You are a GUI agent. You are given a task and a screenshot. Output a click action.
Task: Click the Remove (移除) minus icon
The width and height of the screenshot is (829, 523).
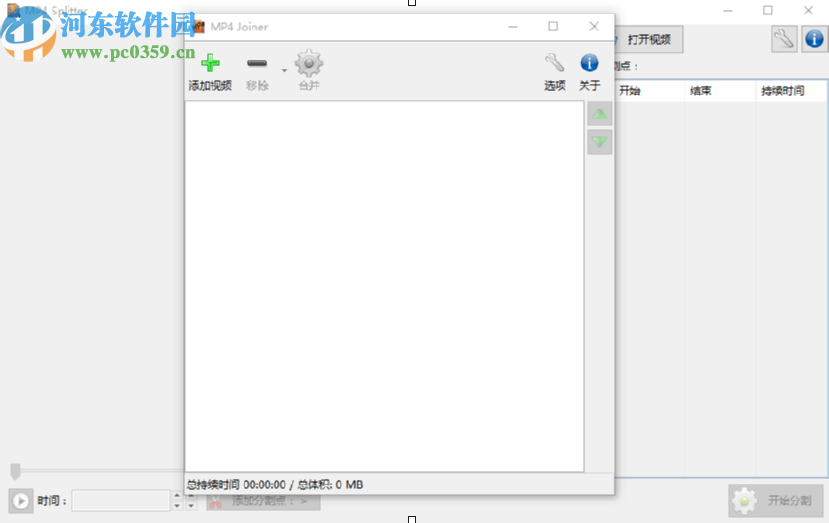pos(257,63)
